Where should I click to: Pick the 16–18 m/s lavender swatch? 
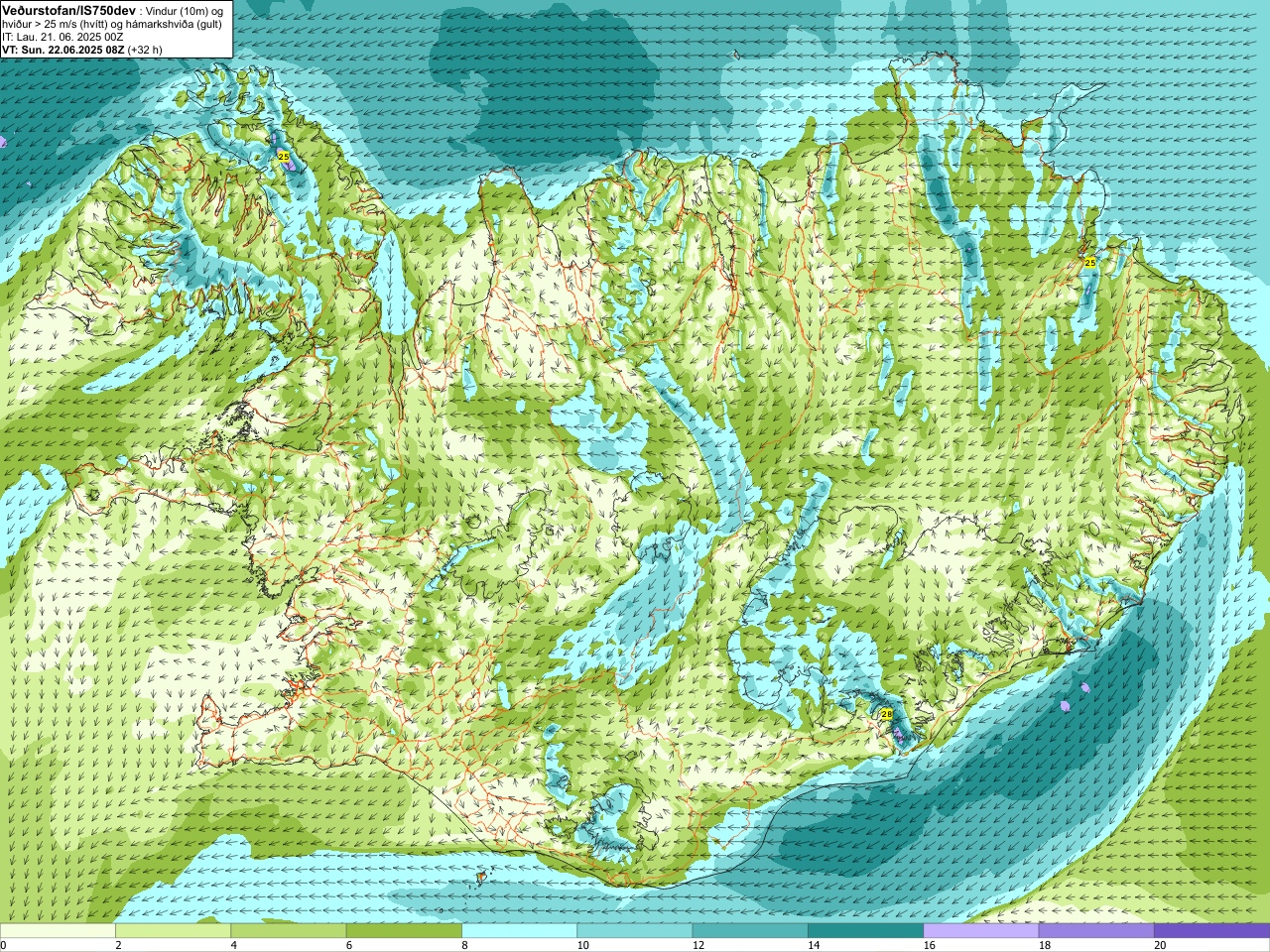(x=980, y=931)
